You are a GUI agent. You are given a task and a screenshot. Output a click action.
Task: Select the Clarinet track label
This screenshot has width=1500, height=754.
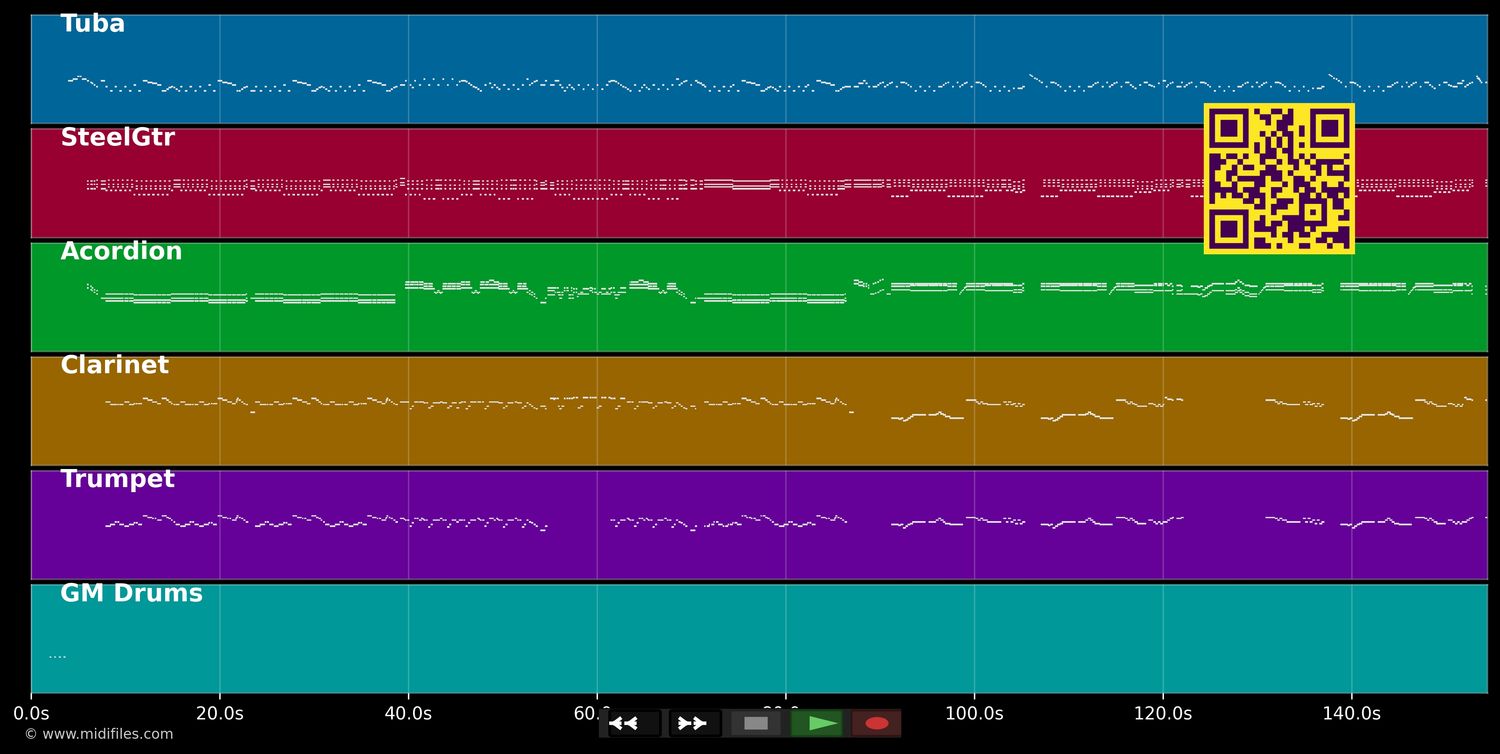pyautogui.click(x=114, y=366)
